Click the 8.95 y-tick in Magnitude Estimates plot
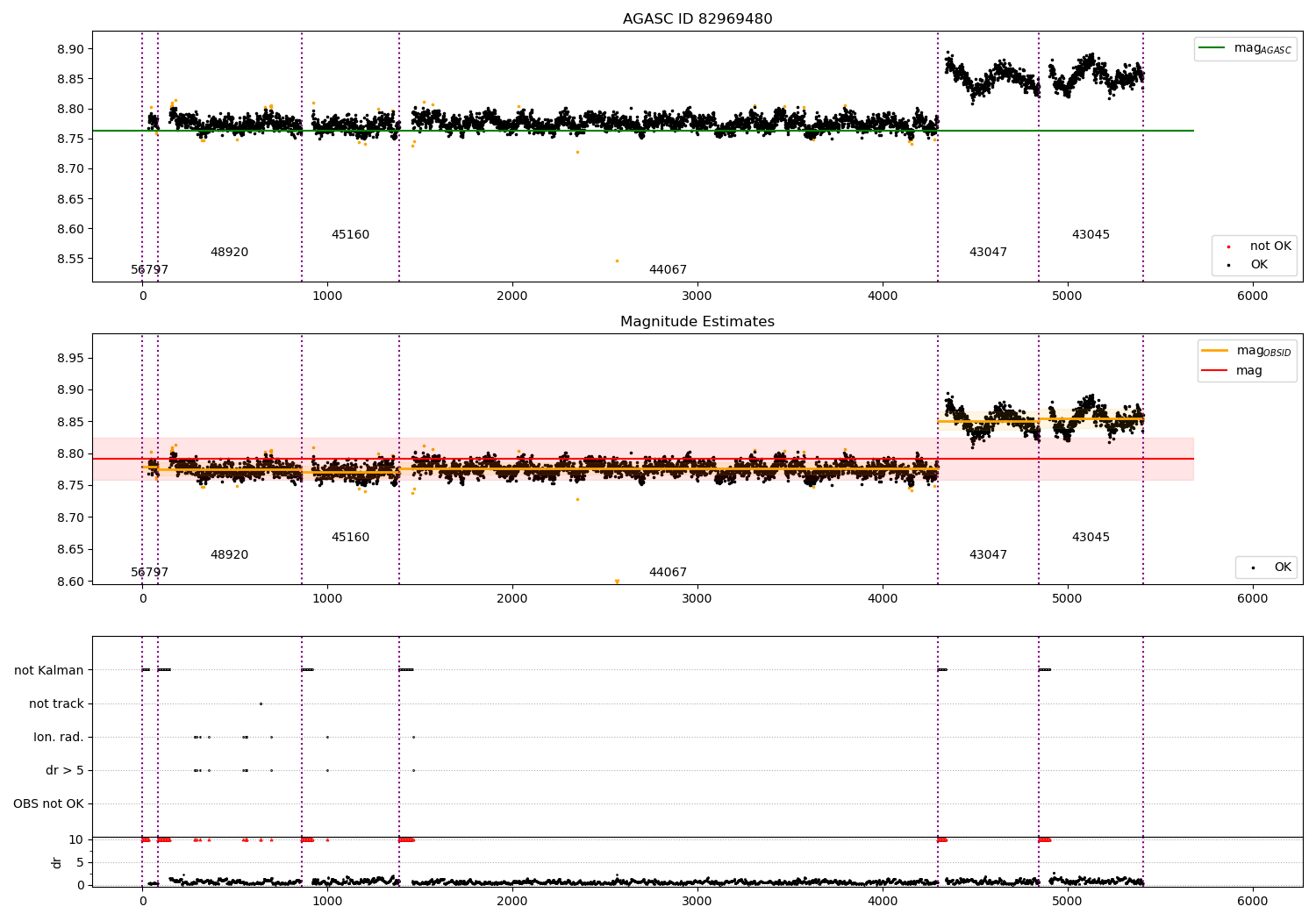This screenshot has height=921, width=1316. 70,358
